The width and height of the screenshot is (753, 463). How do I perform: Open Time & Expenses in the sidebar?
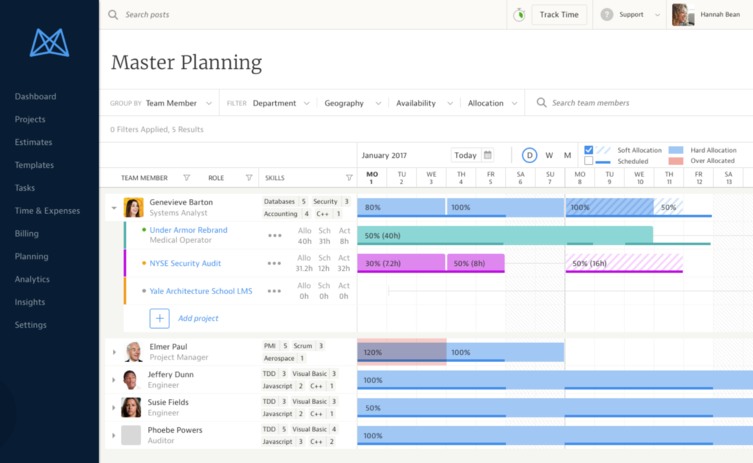coord(47,211)
